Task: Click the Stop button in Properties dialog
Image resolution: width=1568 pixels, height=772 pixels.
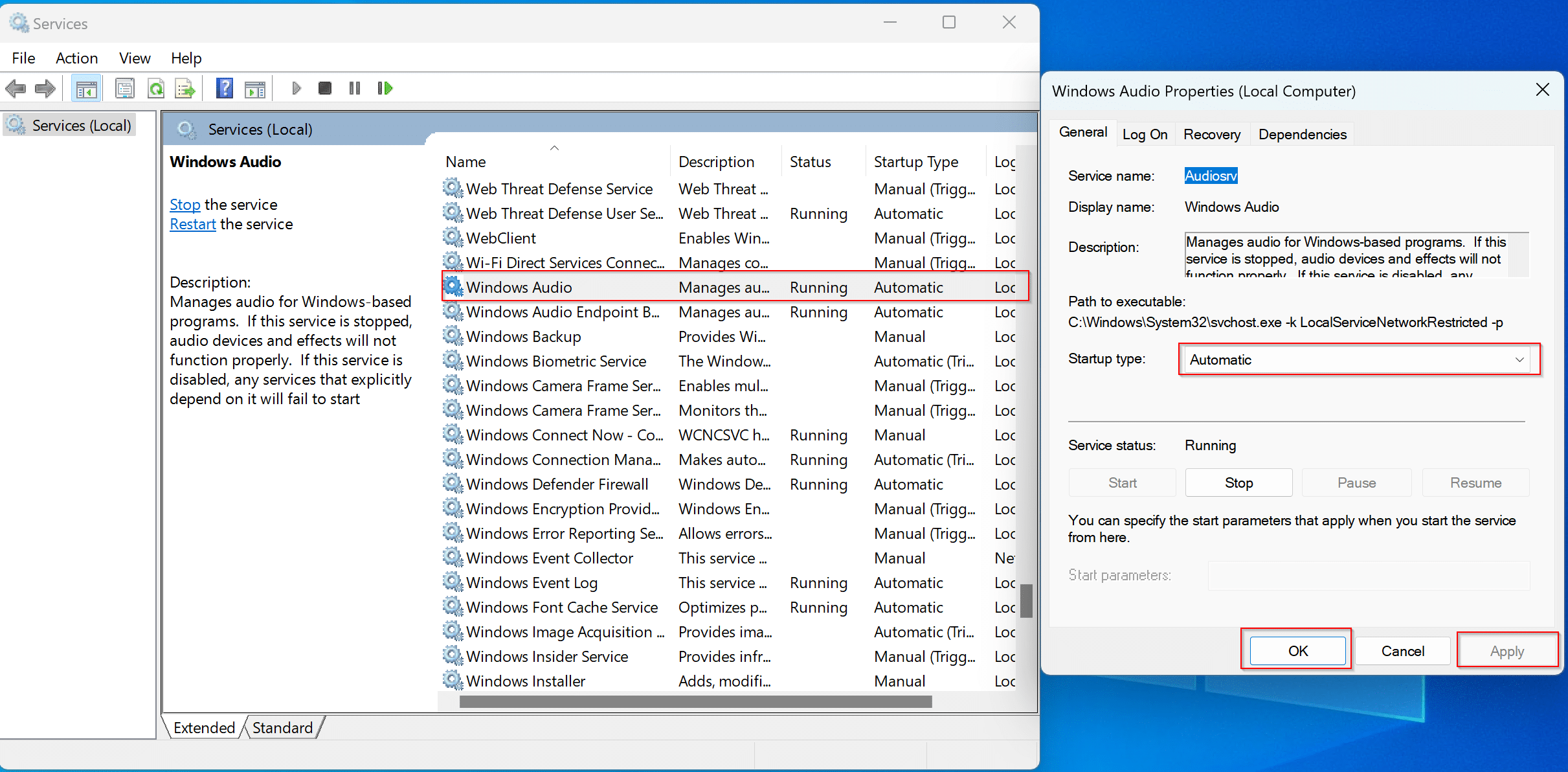Action: [x=1238, y=482]
